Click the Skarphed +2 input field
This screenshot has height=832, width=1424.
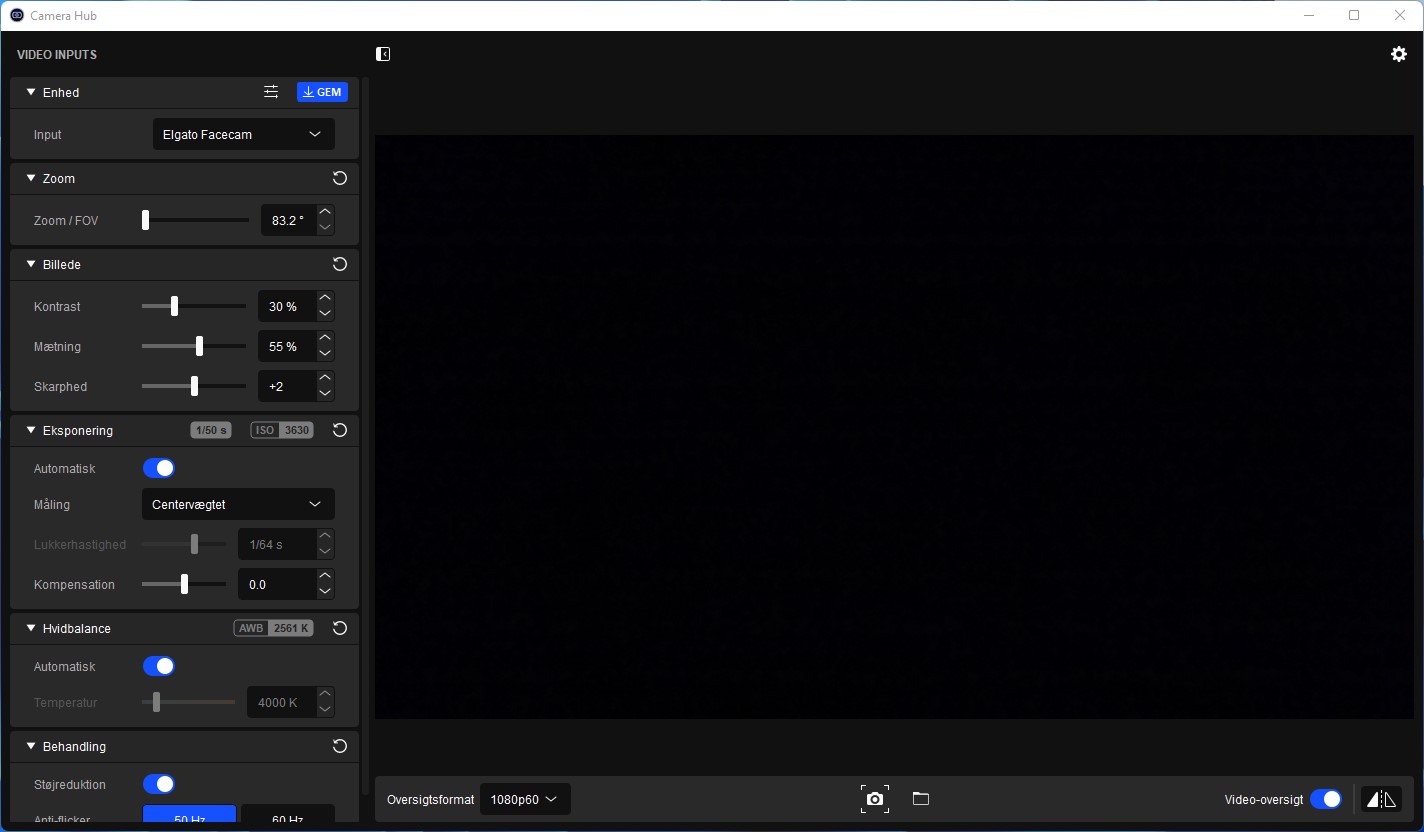[x=287, y=386]
